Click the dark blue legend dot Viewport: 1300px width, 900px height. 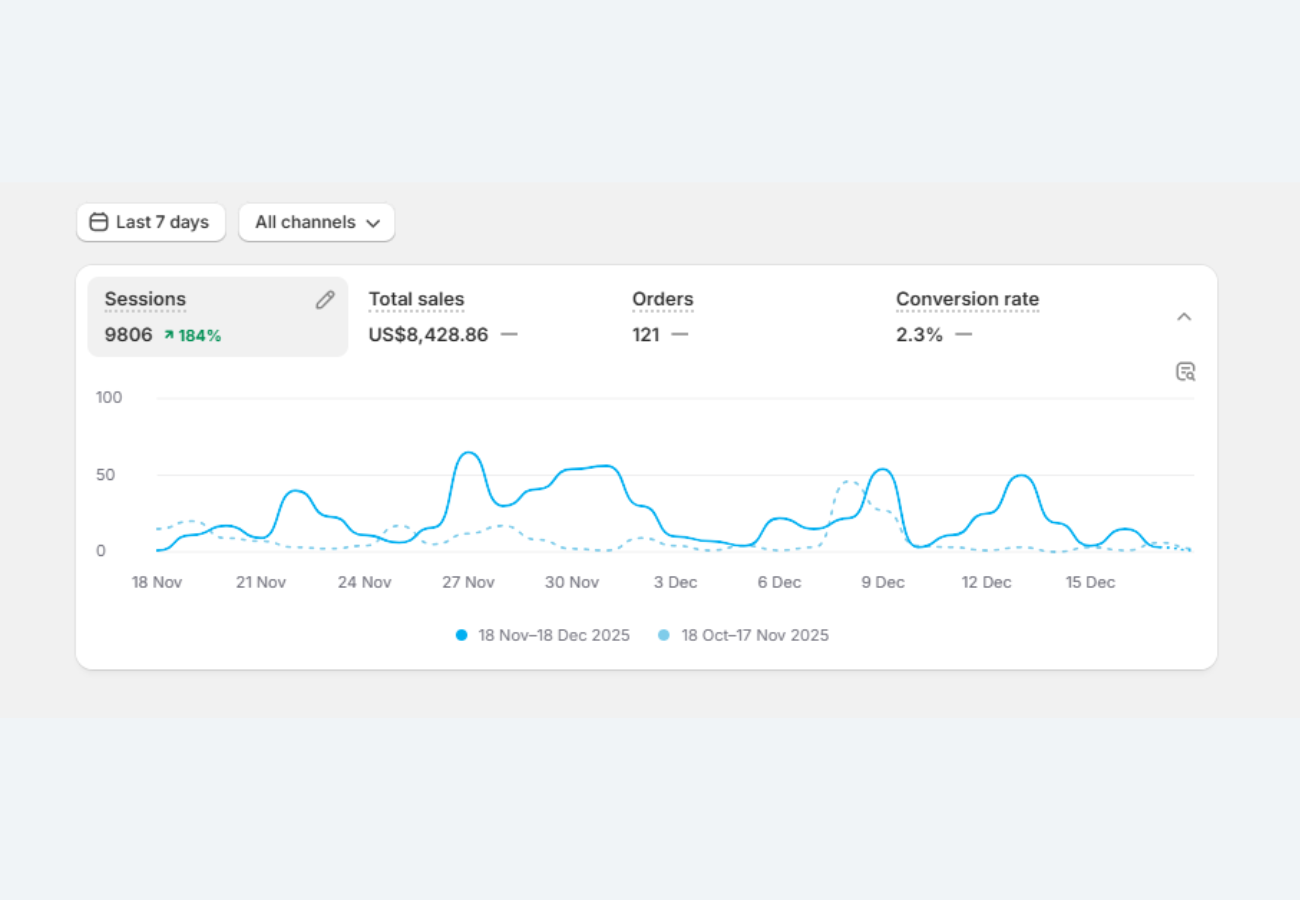pos(461,635)
